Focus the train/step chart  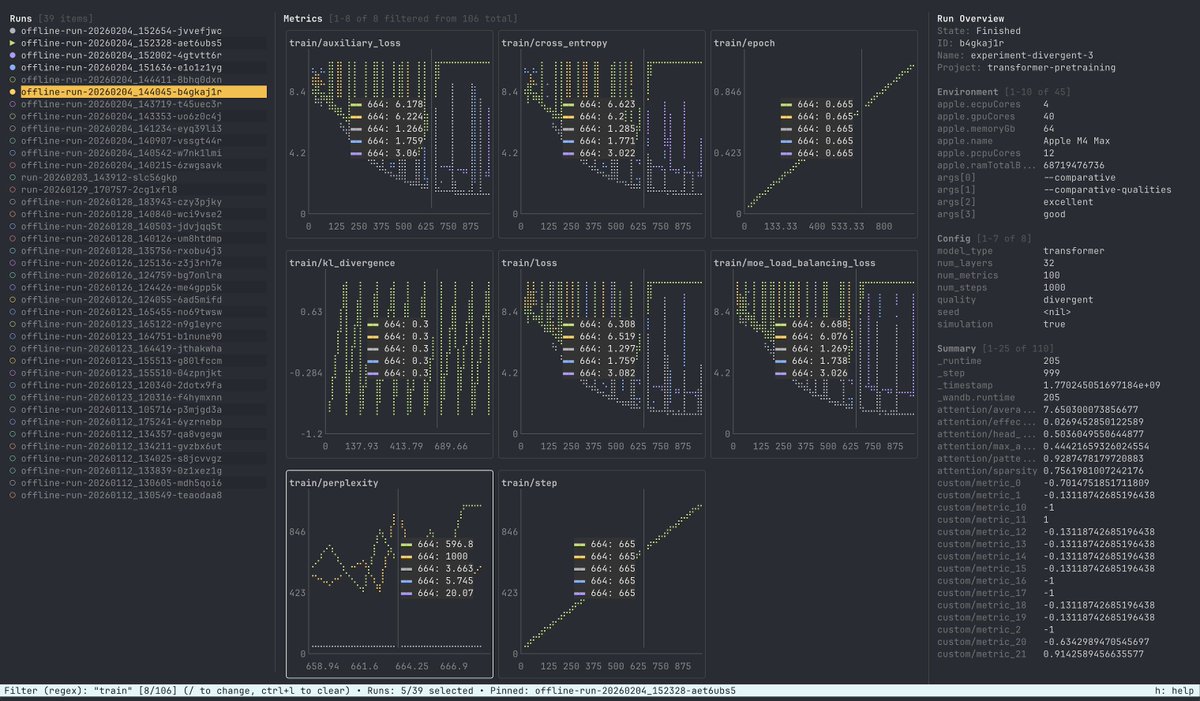602,574
